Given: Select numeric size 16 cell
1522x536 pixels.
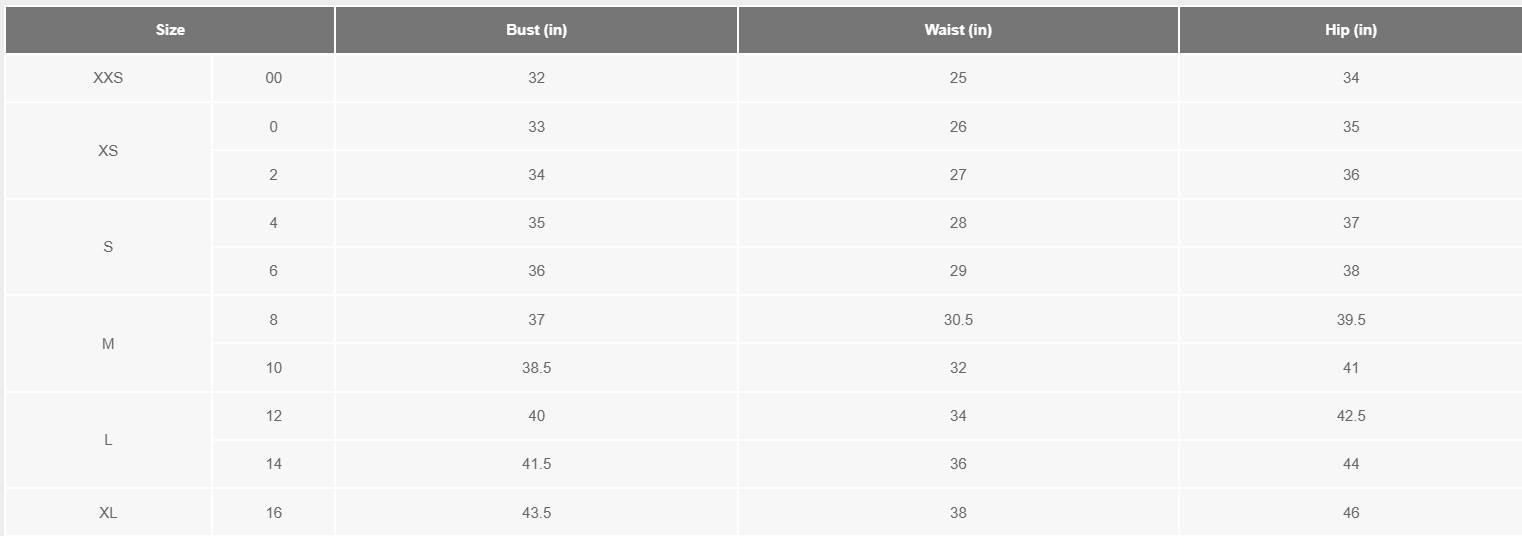Looking at the screenshot, I should [x=273, y=513].
